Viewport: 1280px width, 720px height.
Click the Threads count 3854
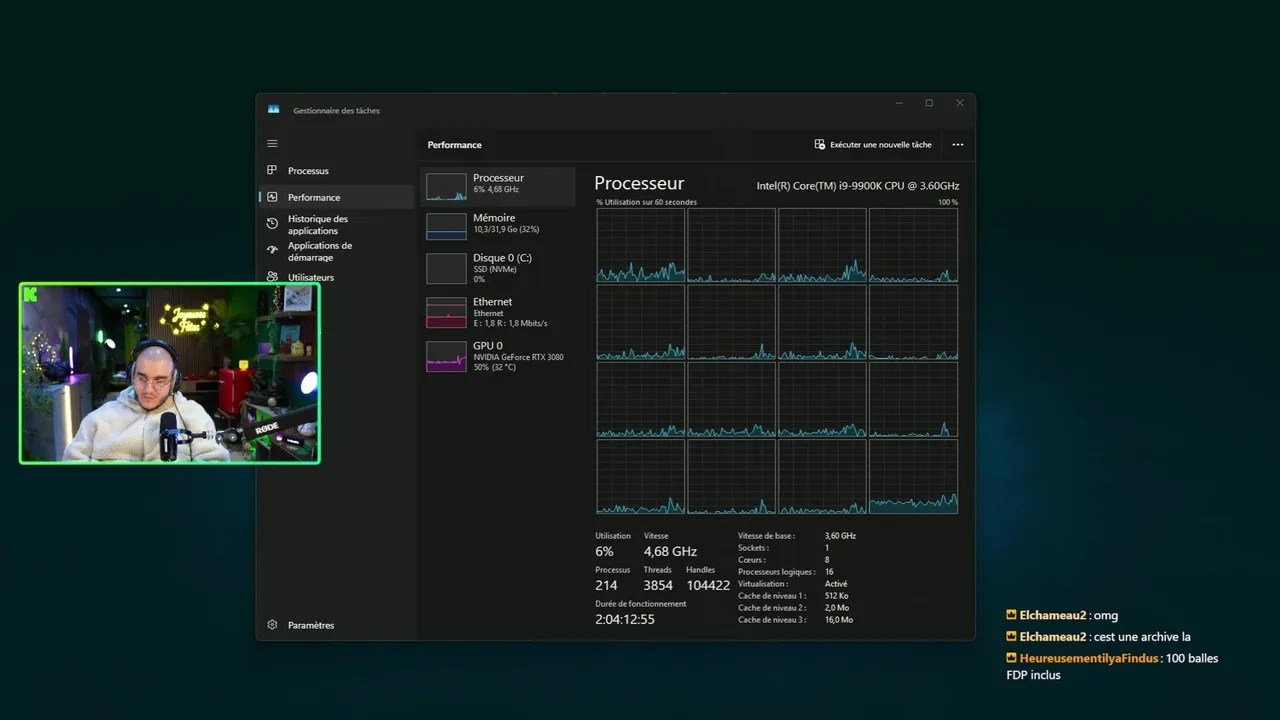point(658,585)
